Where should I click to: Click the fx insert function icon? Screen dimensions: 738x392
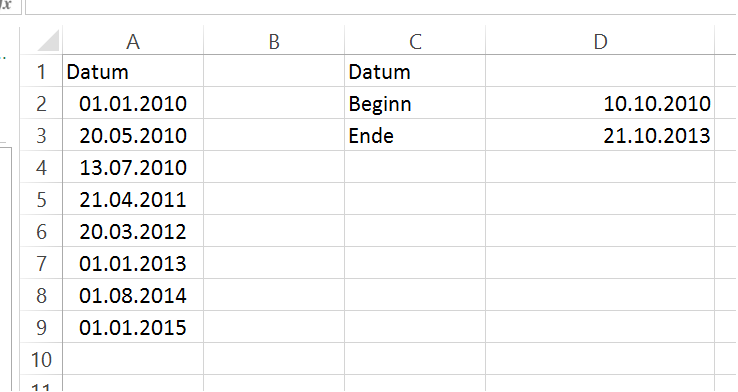pyautogui.click(x=7, y=6)
